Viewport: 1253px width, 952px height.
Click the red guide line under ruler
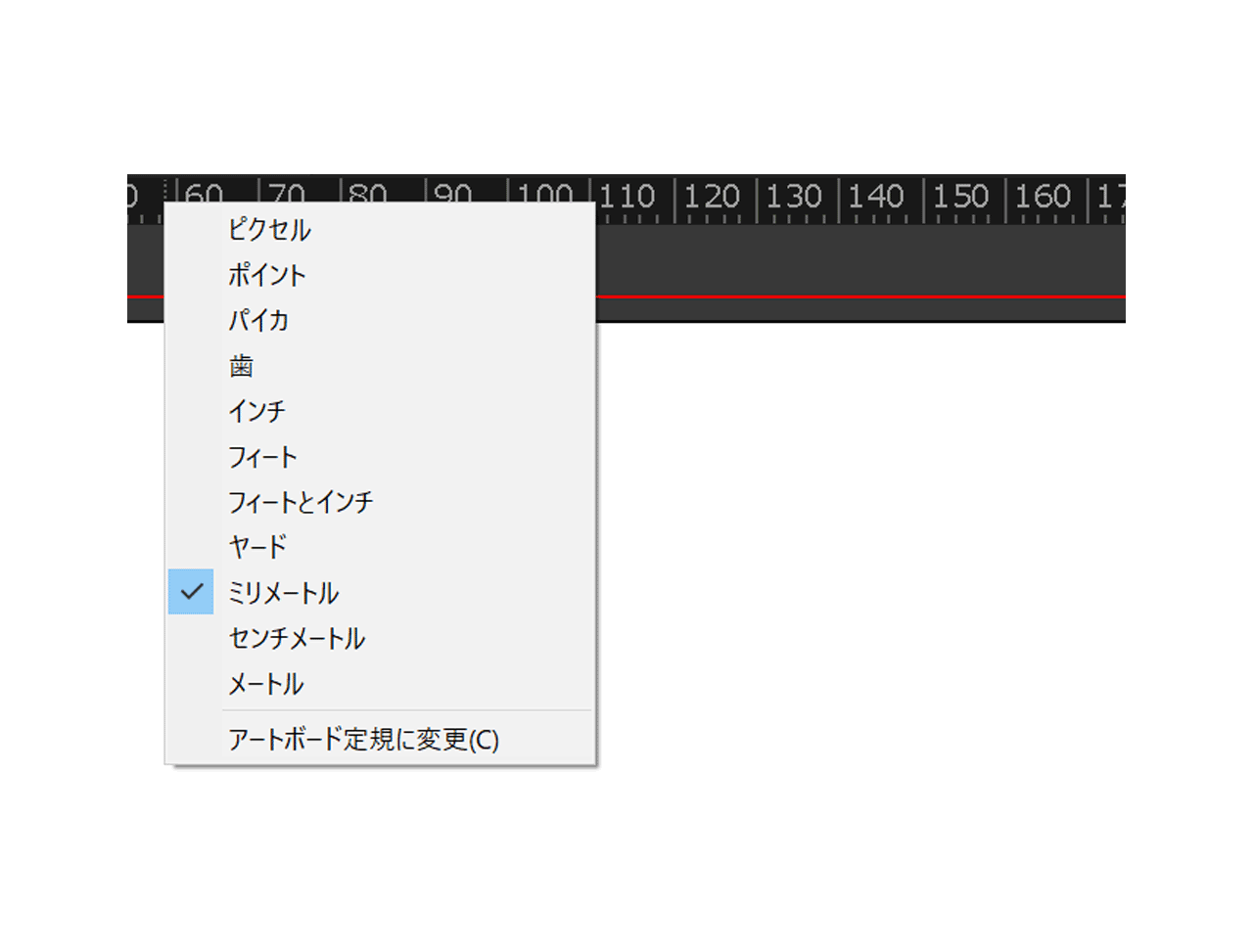(x=860, y=295)
